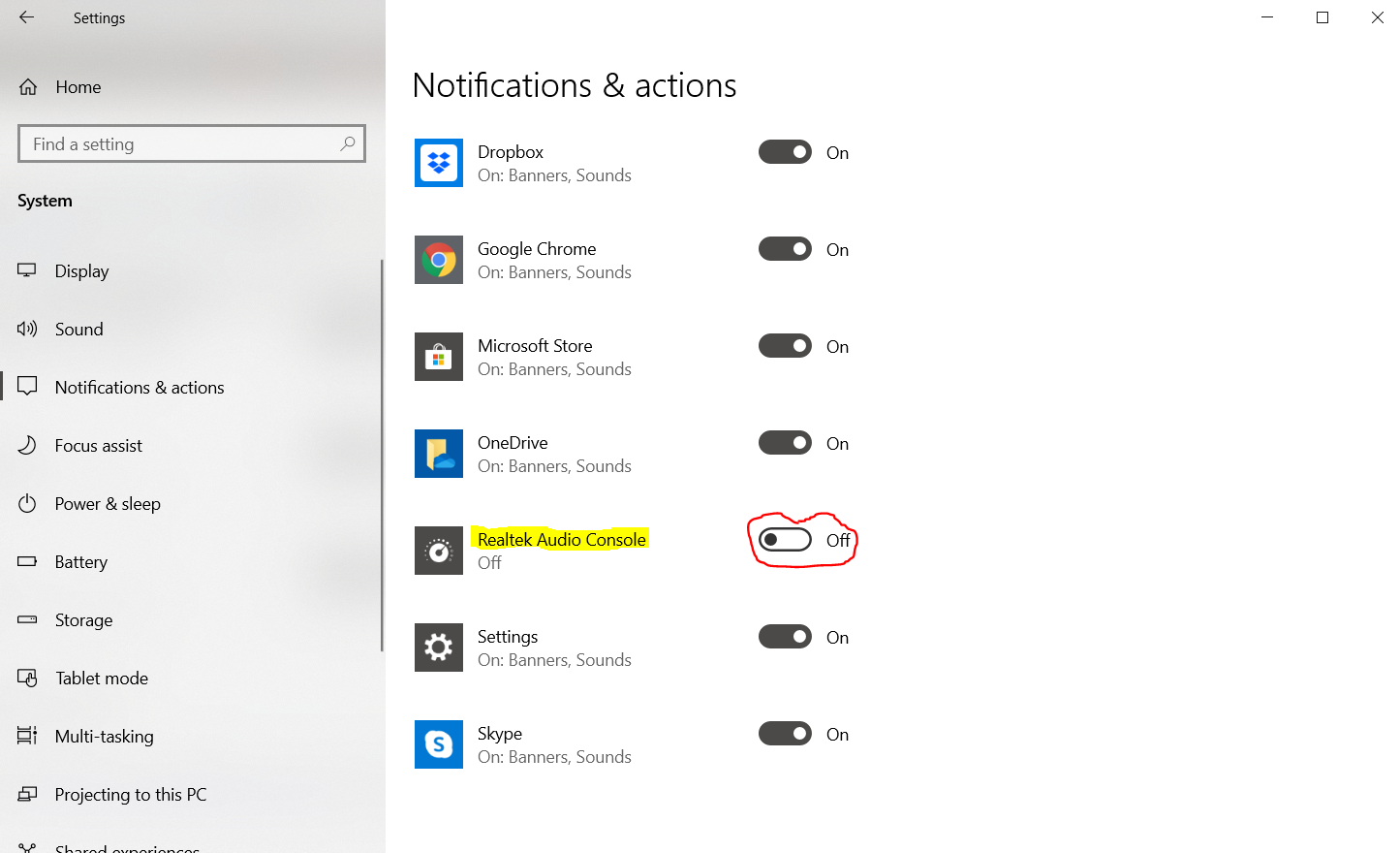Click the Google Chrome app icon
This screenshot has width=1400, height=853.
(439, 260)
